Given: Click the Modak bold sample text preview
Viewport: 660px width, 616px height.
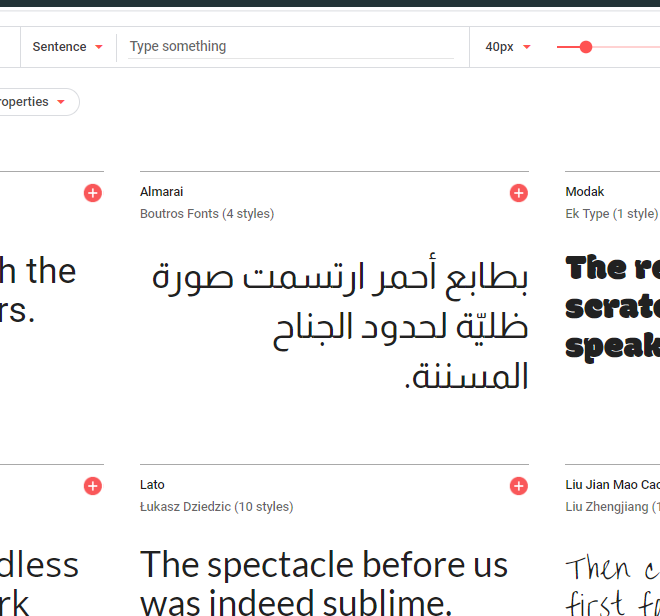Looking at the screenshot, I should point(612,307).
